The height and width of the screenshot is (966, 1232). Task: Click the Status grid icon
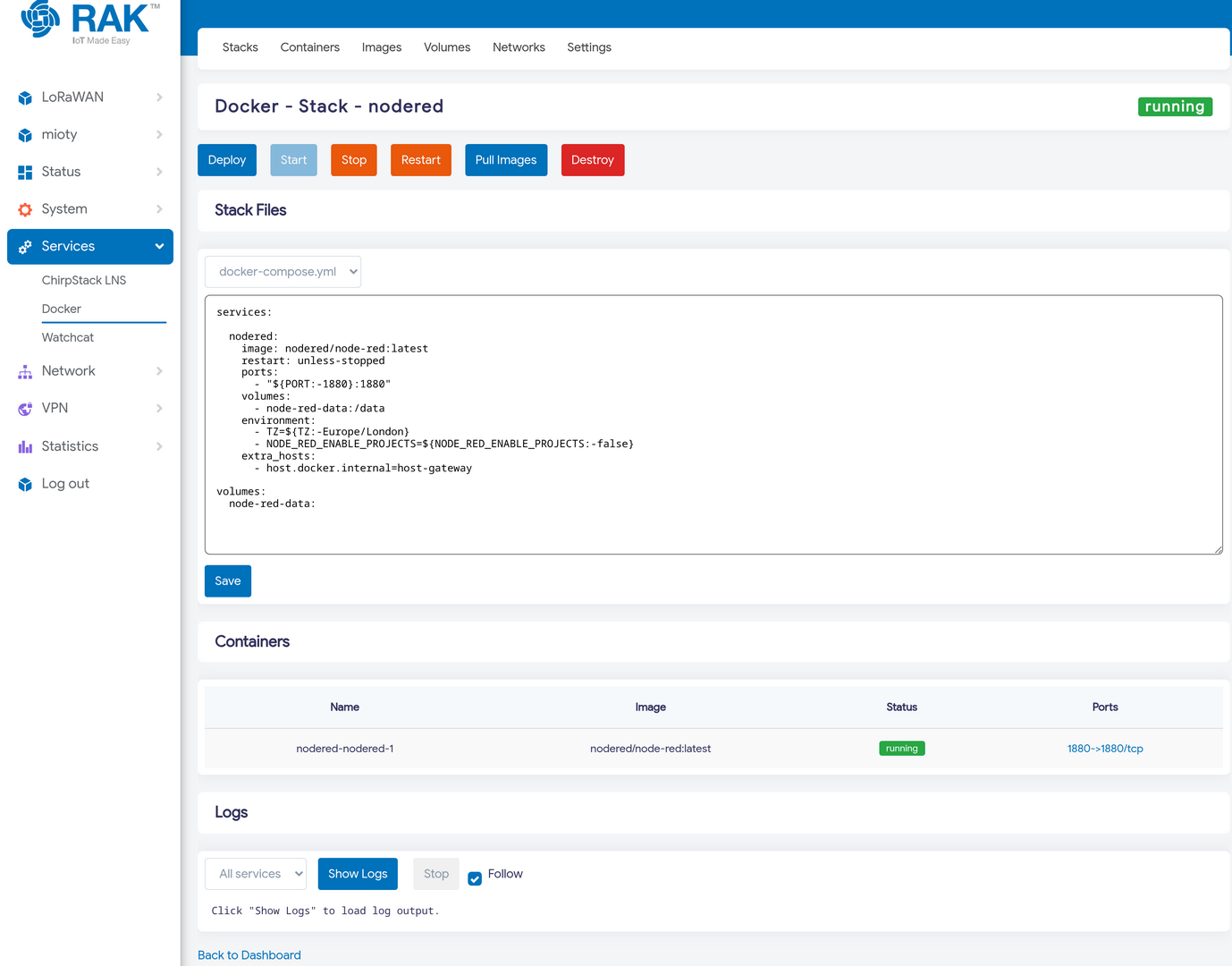click(25, 172)
